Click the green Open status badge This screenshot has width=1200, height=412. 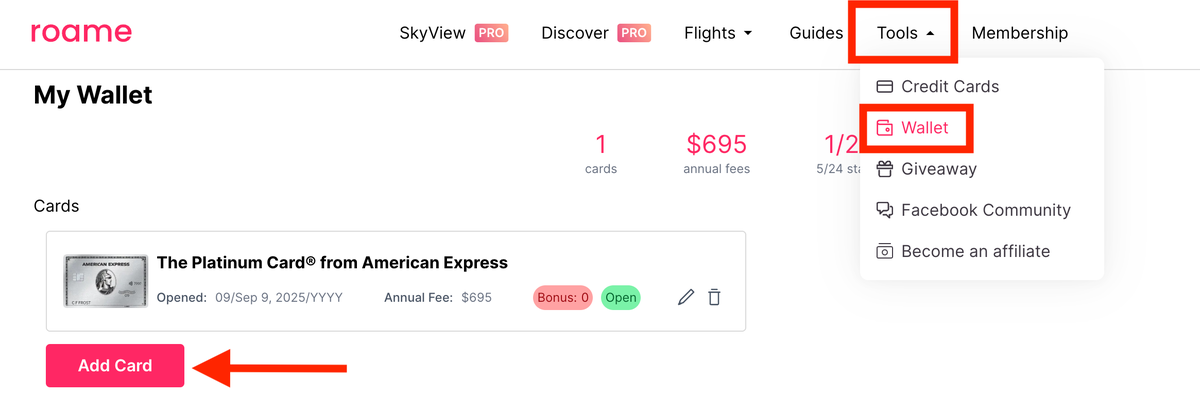(x=620, y=297)
